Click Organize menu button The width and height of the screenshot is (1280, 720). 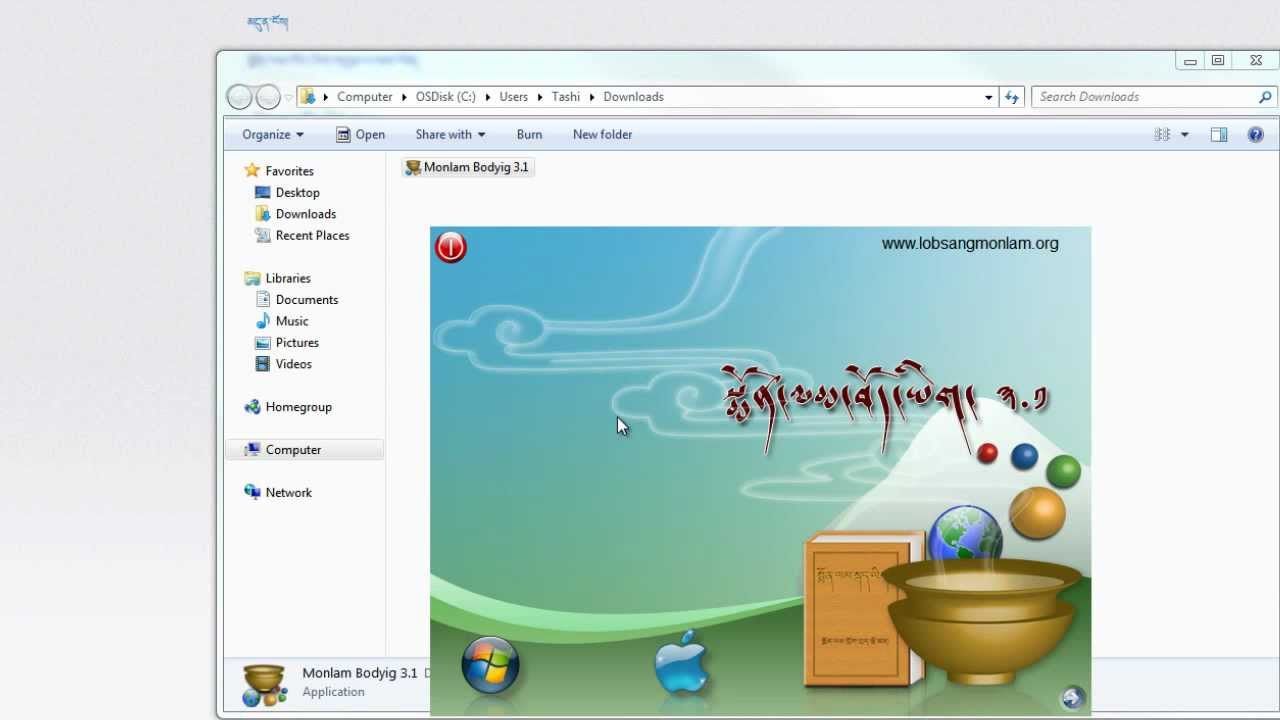pyautogui.click(x=272, y=134)
